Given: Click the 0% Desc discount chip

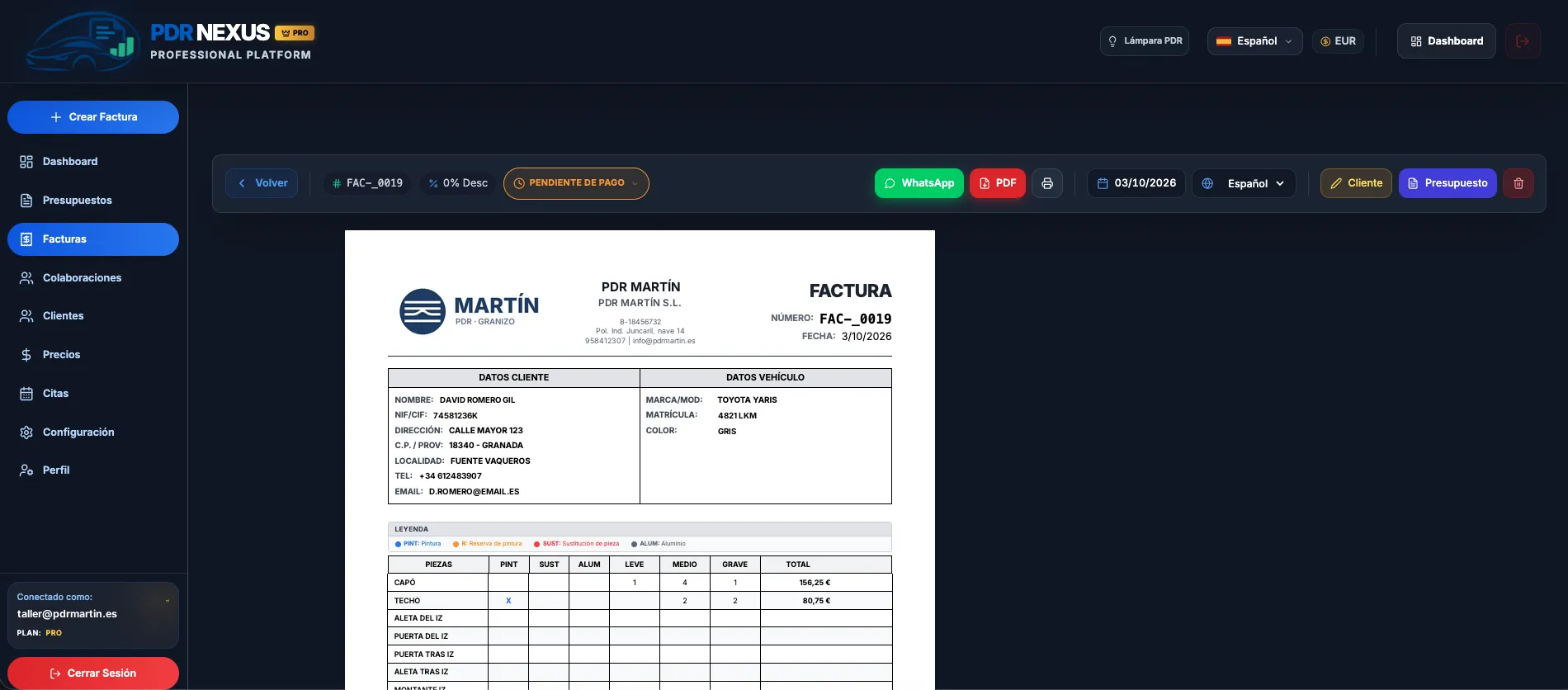Looking at the screenshot, I should pos(458,183).
